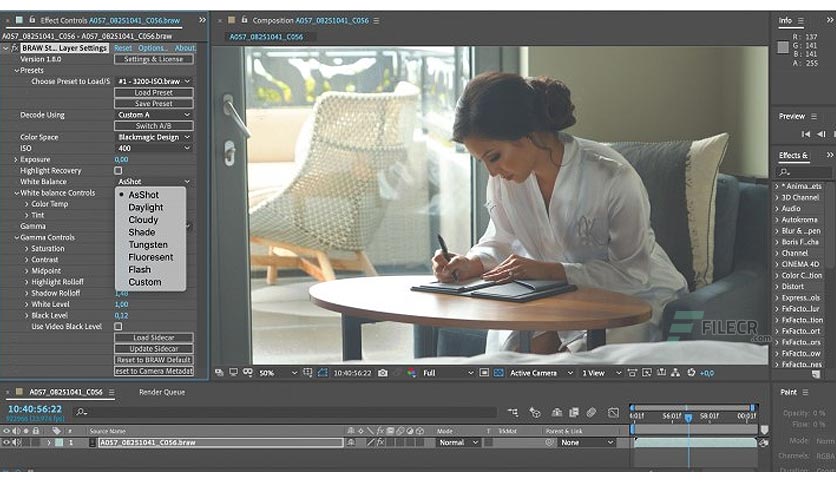The height and width of the screenshot is (484, 836).
Task: Open the Effect Controls panel overflow arrows
Action: [x=202, y=20]
